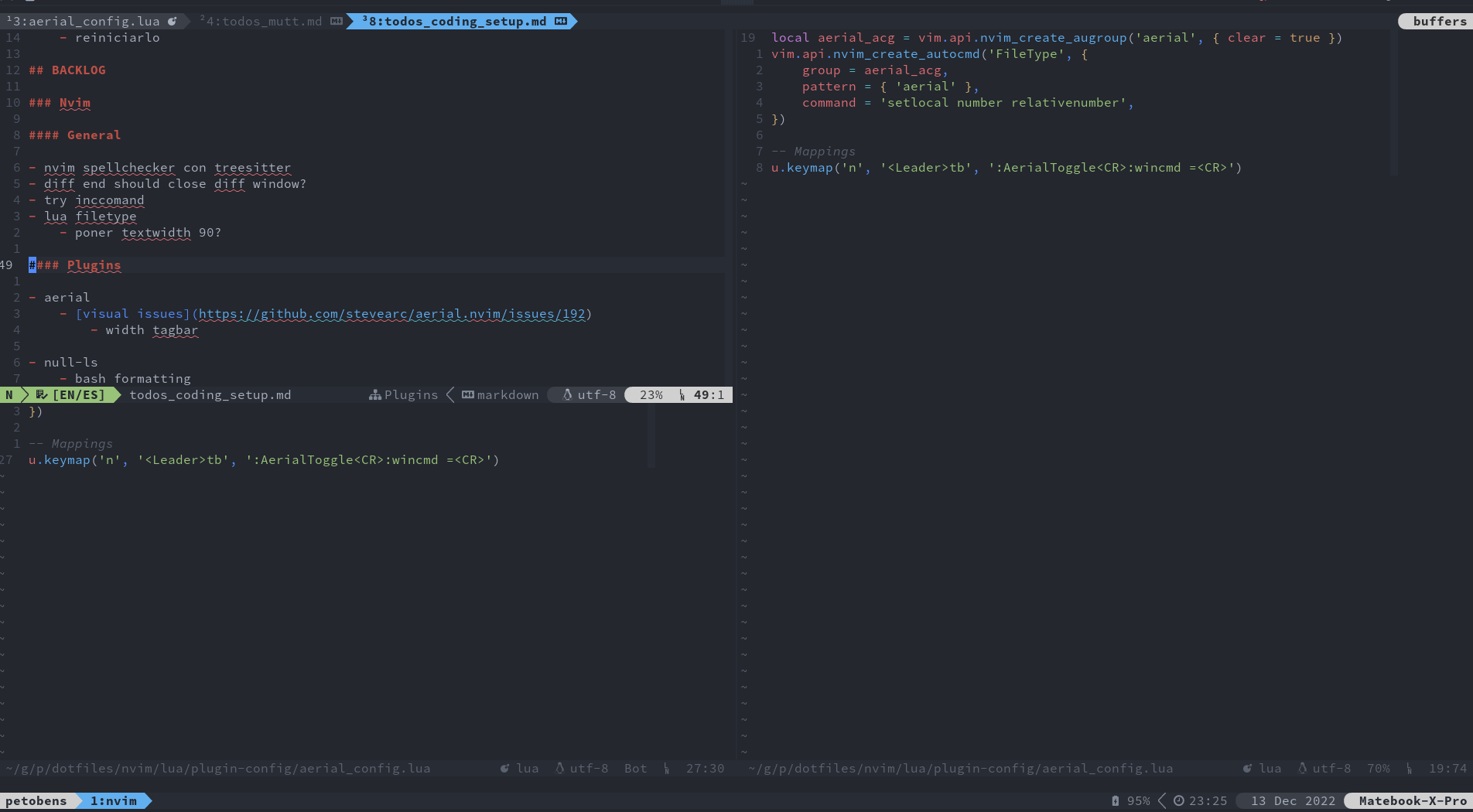Click the Lua icon on the aerial_config.lua tab
Viewport: 1473px width, 812px height.
[x=172, y=21]
